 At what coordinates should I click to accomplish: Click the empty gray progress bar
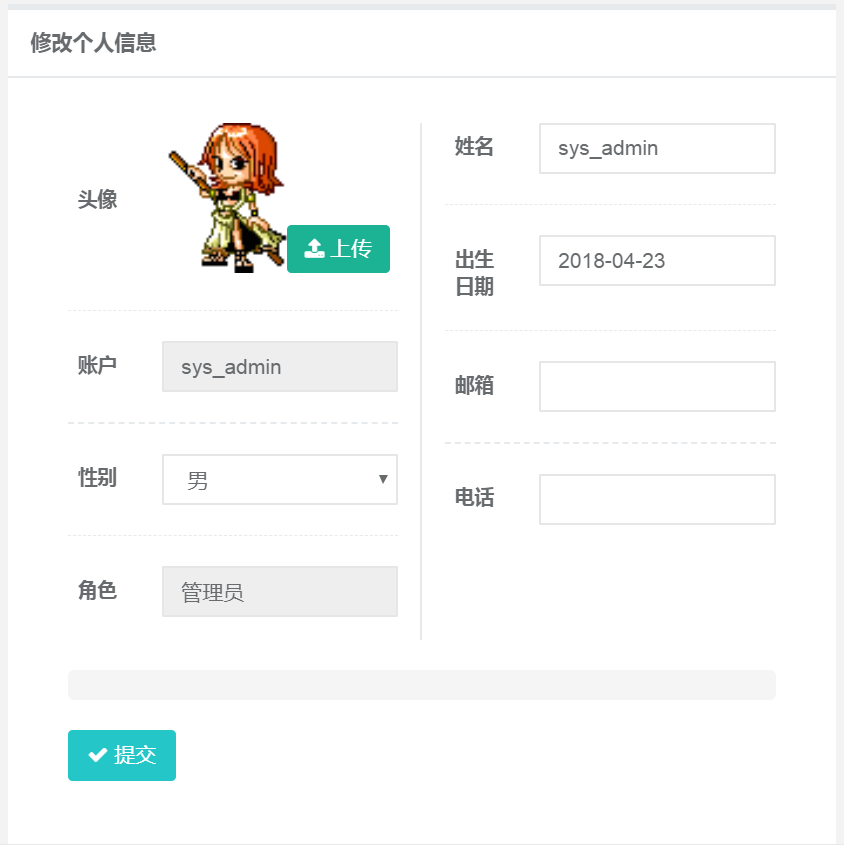(421, 685)
